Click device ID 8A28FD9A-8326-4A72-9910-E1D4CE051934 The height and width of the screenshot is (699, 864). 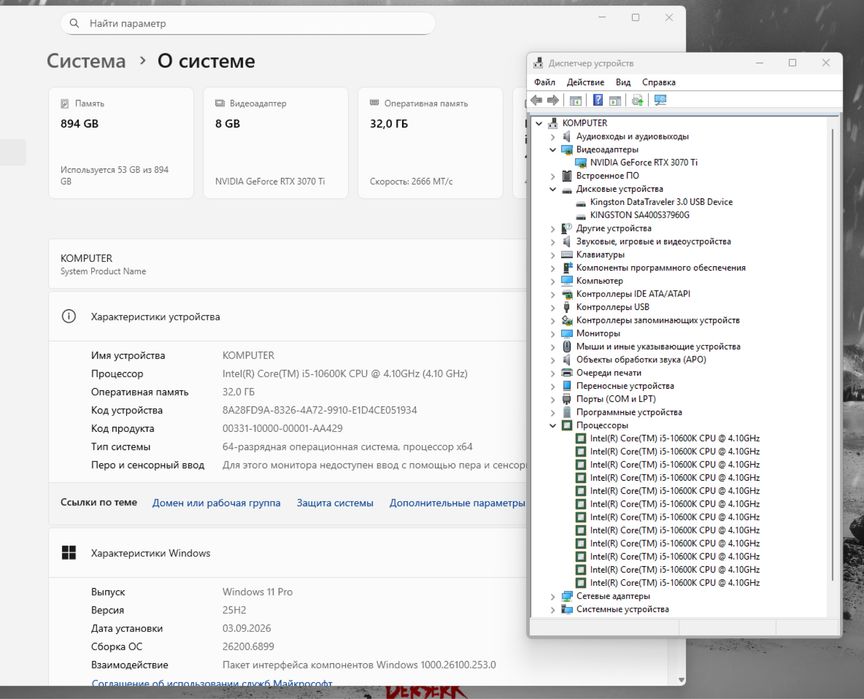click(x=320, y=410)
